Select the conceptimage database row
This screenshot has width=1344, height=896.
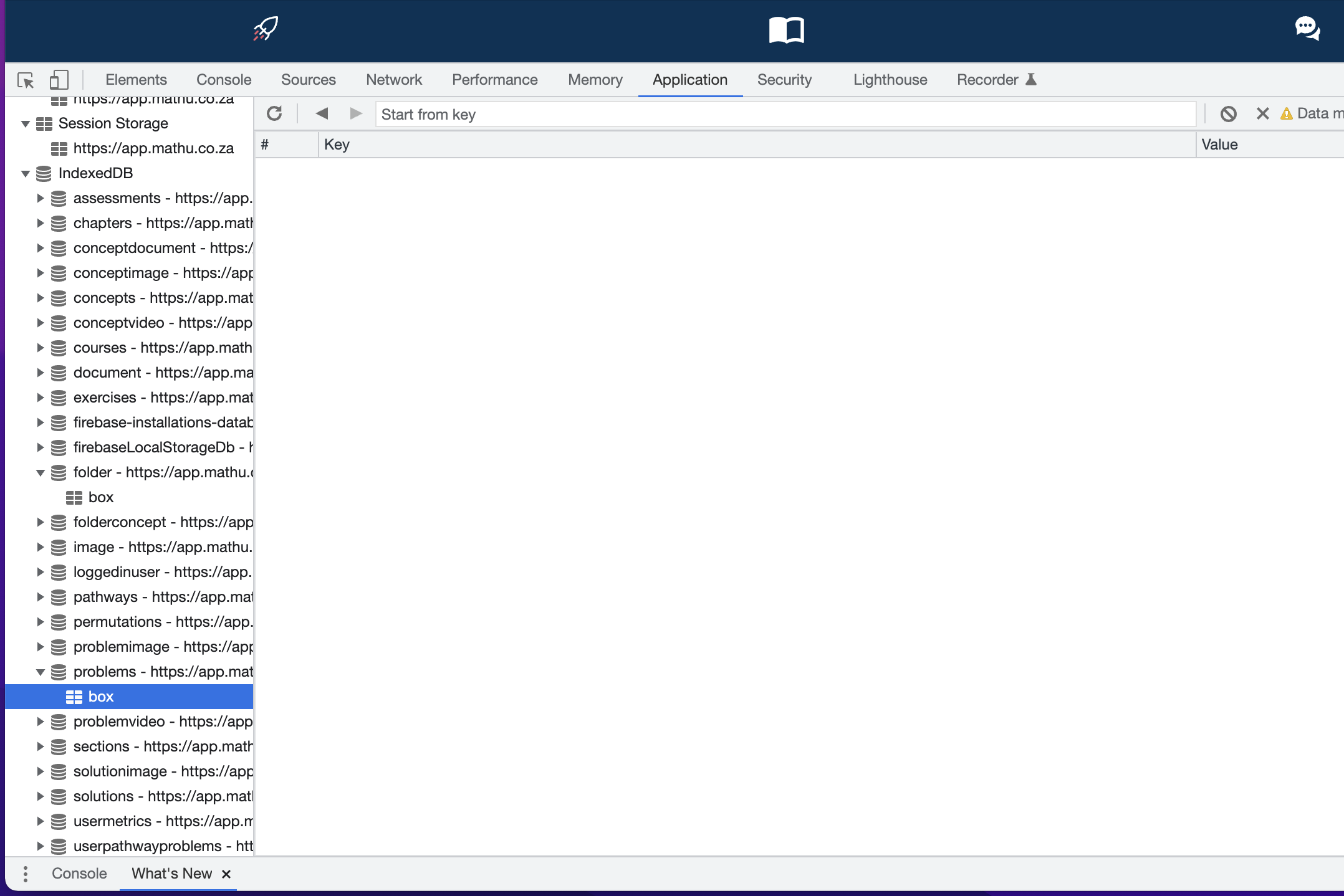point(129,273)
